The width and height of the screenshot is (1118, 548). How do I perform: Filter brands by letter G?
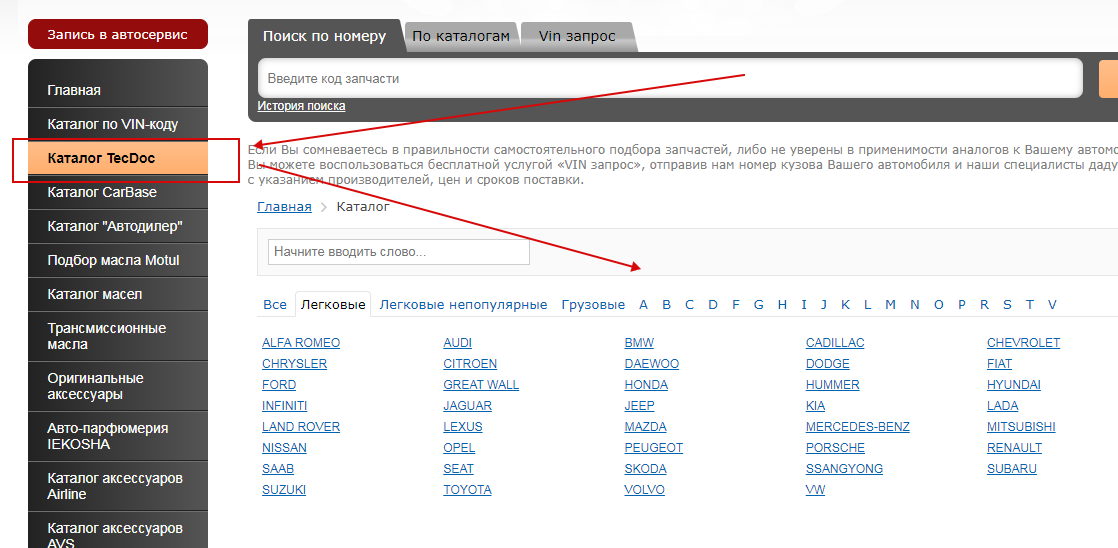[759, 305]
